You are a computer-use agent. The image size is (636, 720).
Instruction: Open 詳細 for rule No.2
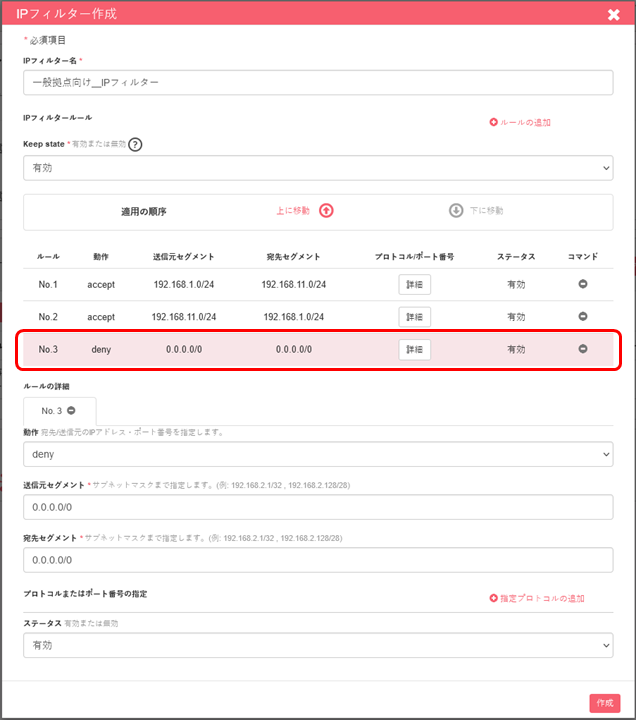[x=414, y=317]
